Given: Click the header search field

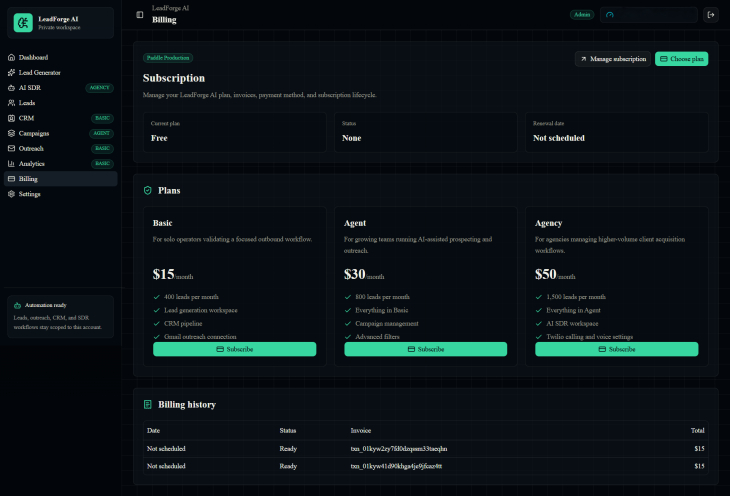Looking at the screenshot, I should [649, 15].
